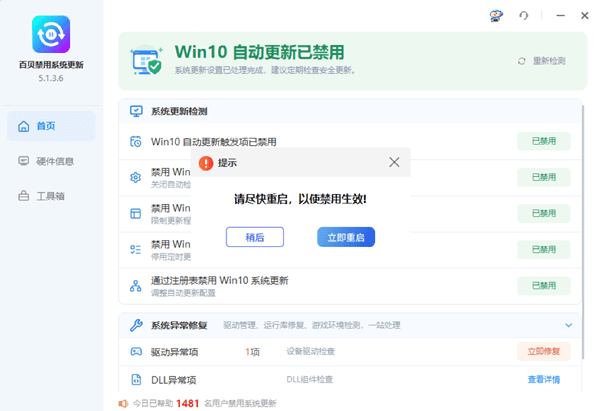Click the shield computer icon in banner
Screen dimensions: 600x411
[147, 61]
